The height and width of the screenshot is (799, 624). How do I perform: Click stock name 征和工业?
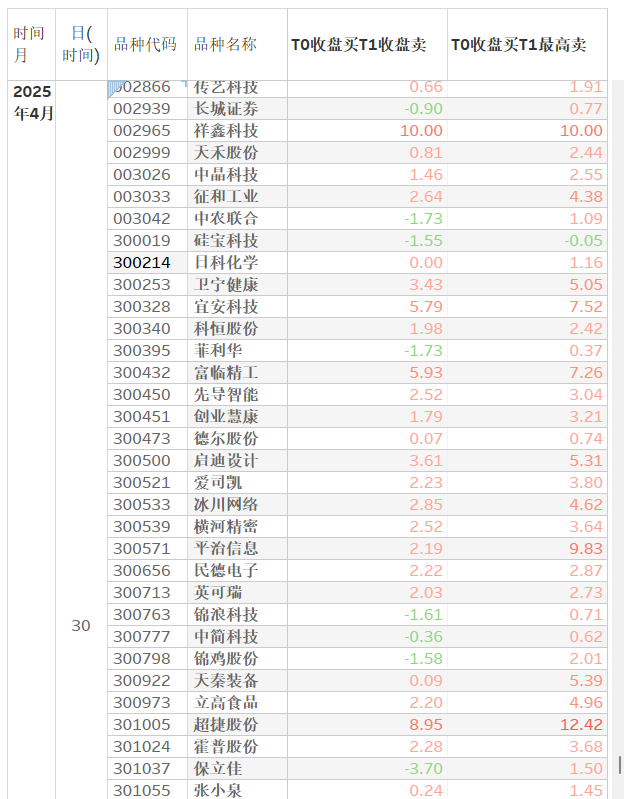tap(226, 196)
